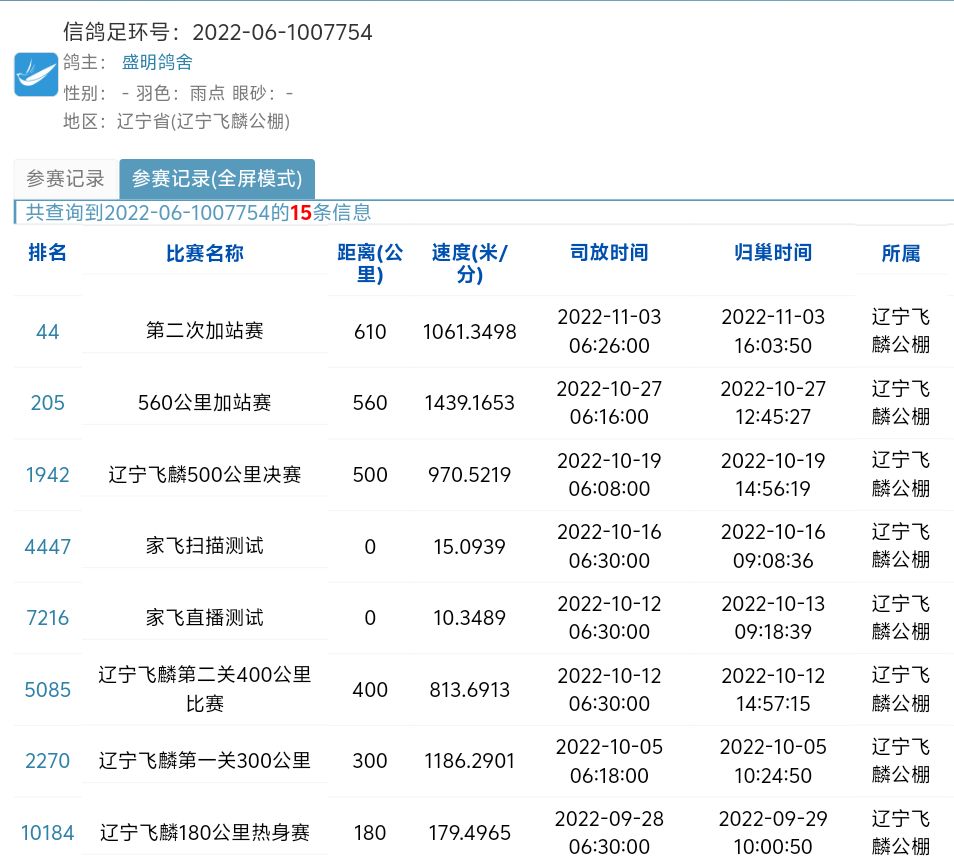Click the 速度(米/分) column header
The height and width of the screenshot is (867, 954).
pos(469,263)
